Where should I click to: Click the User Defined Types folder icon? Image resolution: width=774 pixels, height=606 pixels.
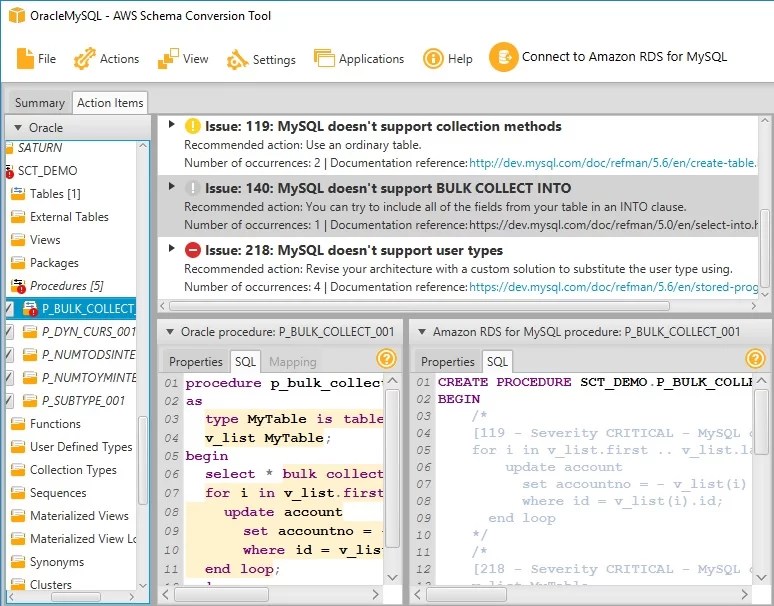coord(18,447)
